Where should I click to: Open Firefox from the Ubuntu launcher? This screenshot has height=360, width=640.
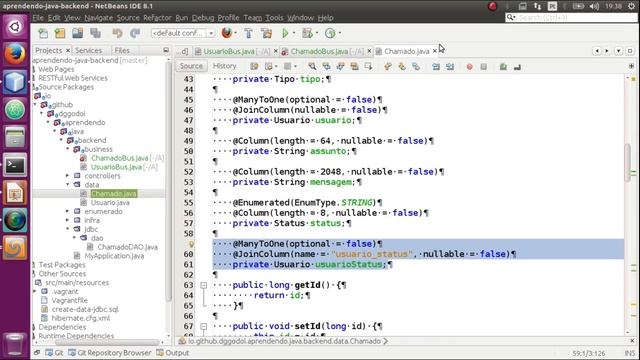pos(15,54)
